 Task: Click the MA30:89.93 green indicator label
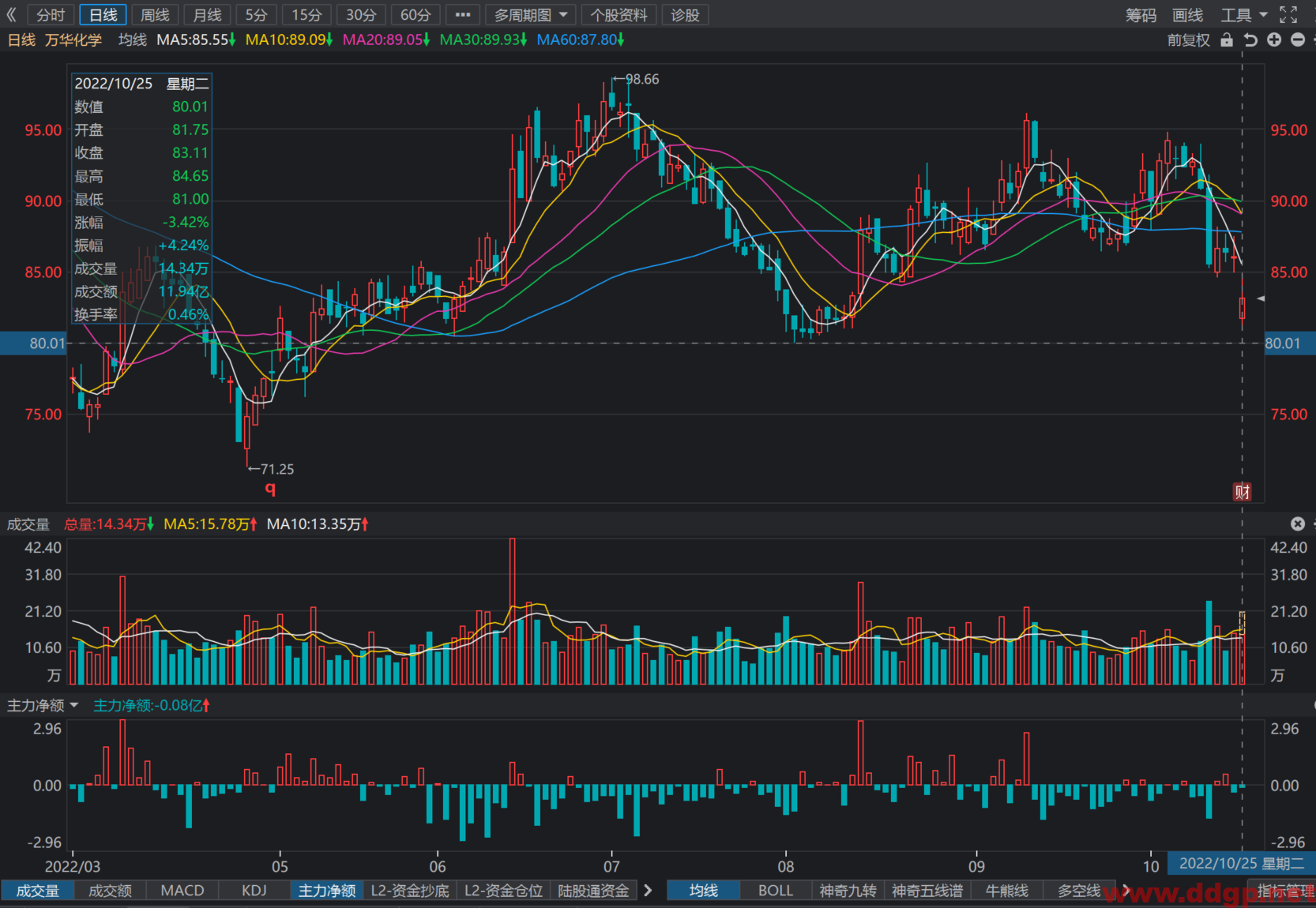pyautogui.click(x=483, y=39)
